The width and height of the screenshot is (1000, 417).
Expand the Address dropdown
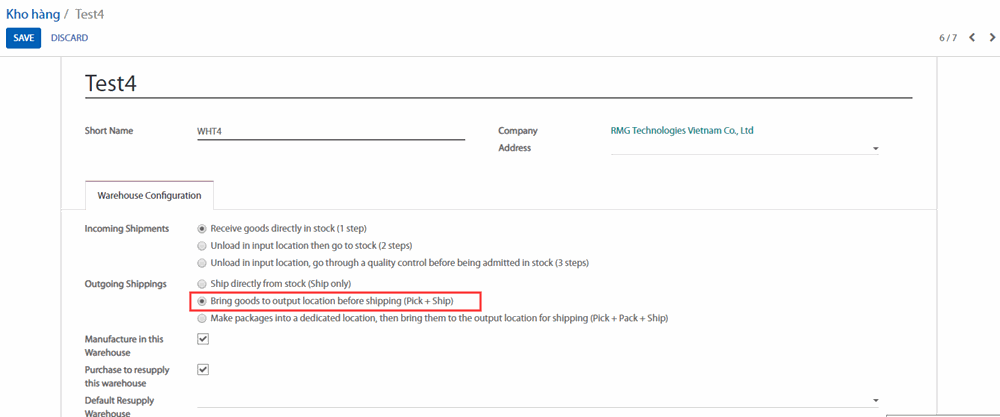875,149
